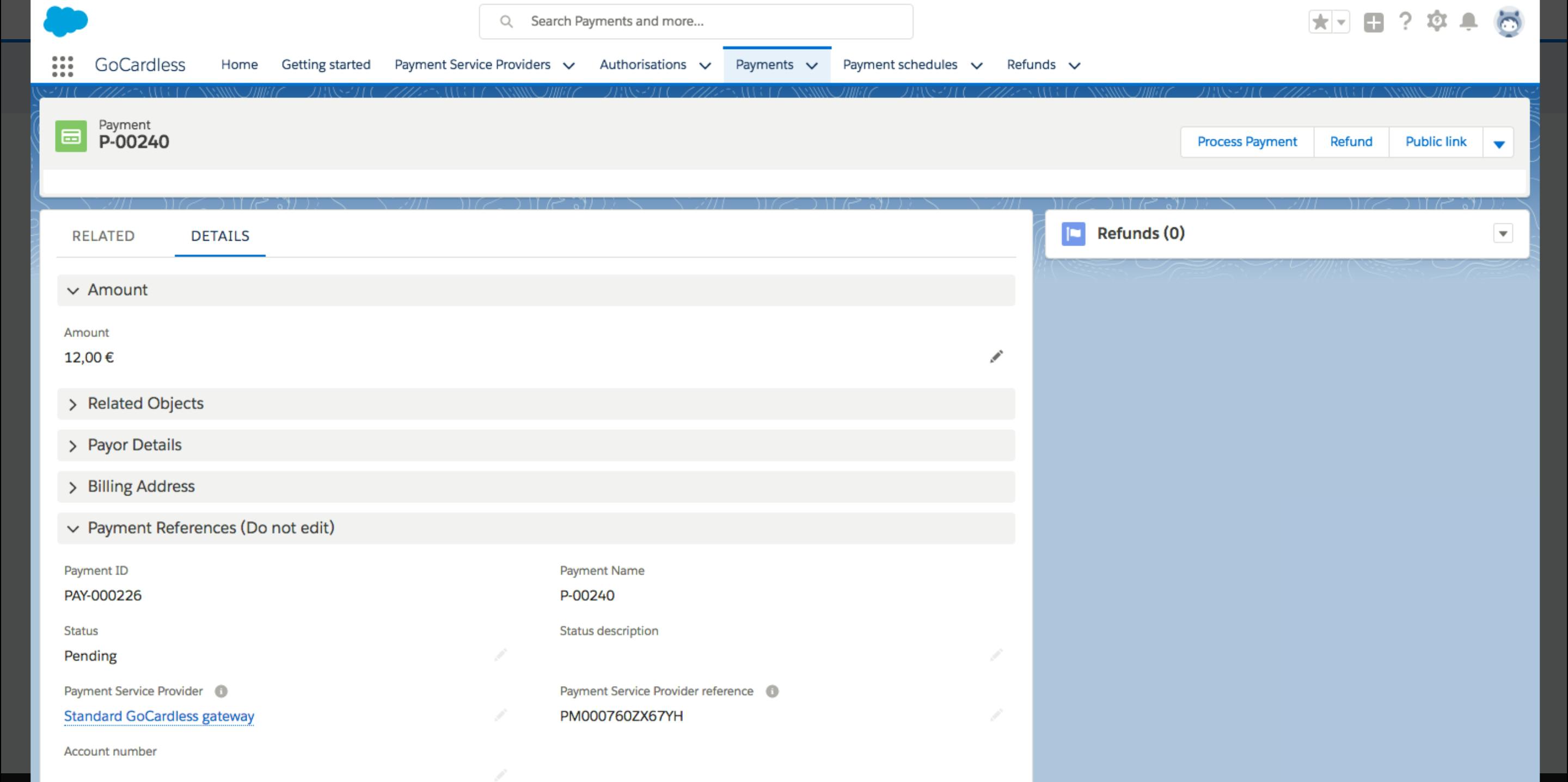1568x782 pixels.
Task: Open the notifications bell
Action: tap(1469, 21)
